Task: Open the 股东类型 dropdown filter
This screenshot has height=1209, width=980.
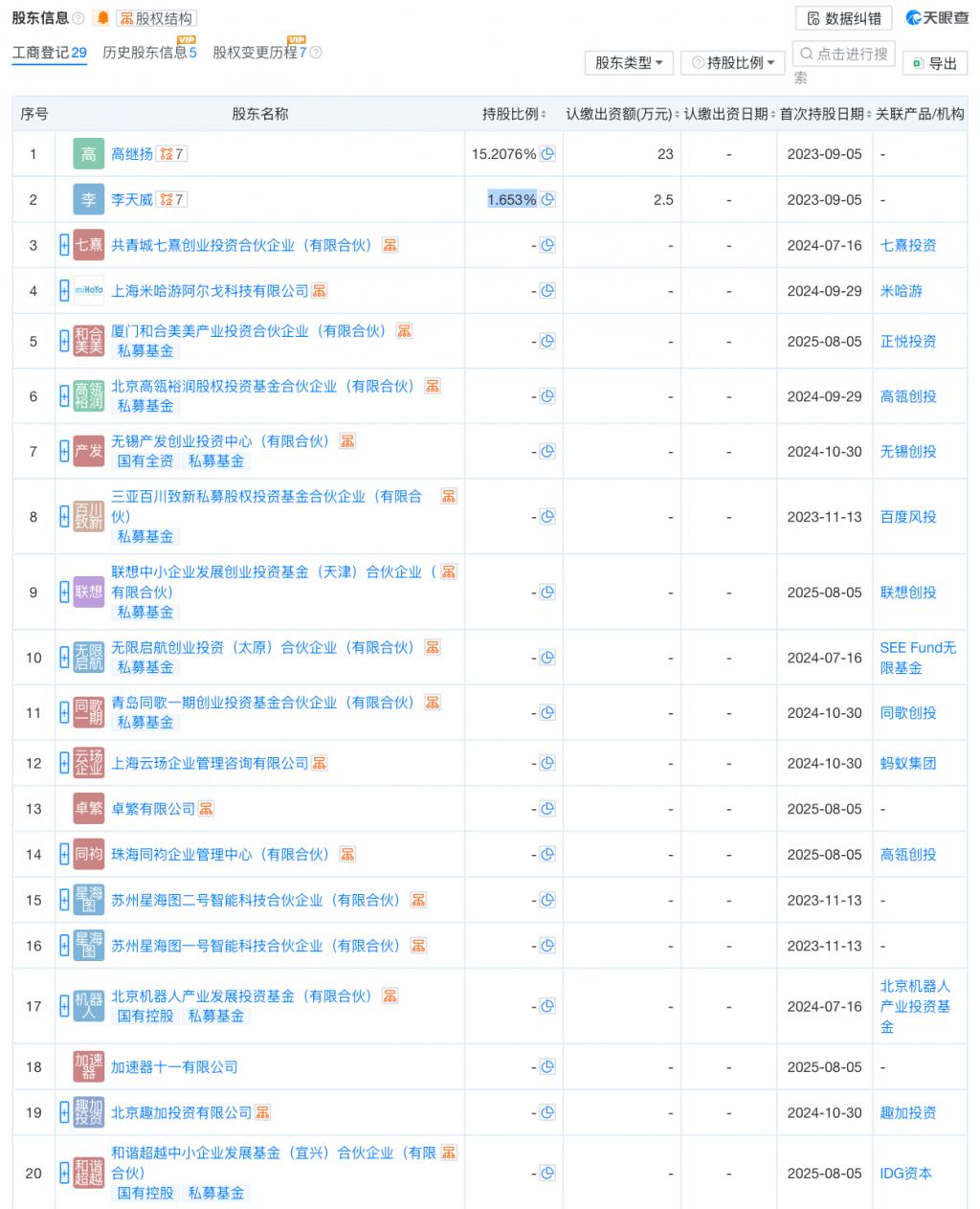Action: pos(628,63)
